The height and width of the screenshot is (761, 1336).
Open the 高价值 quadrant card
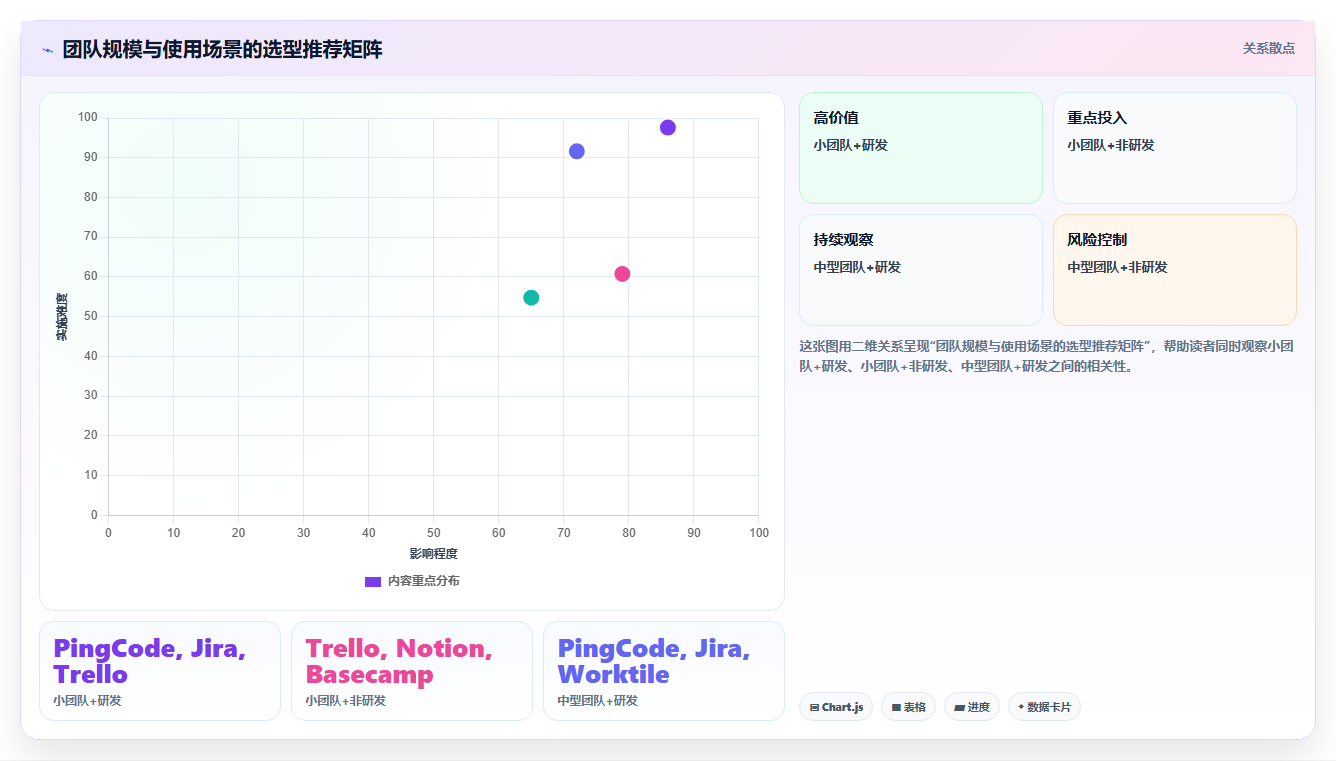(921, 148)
